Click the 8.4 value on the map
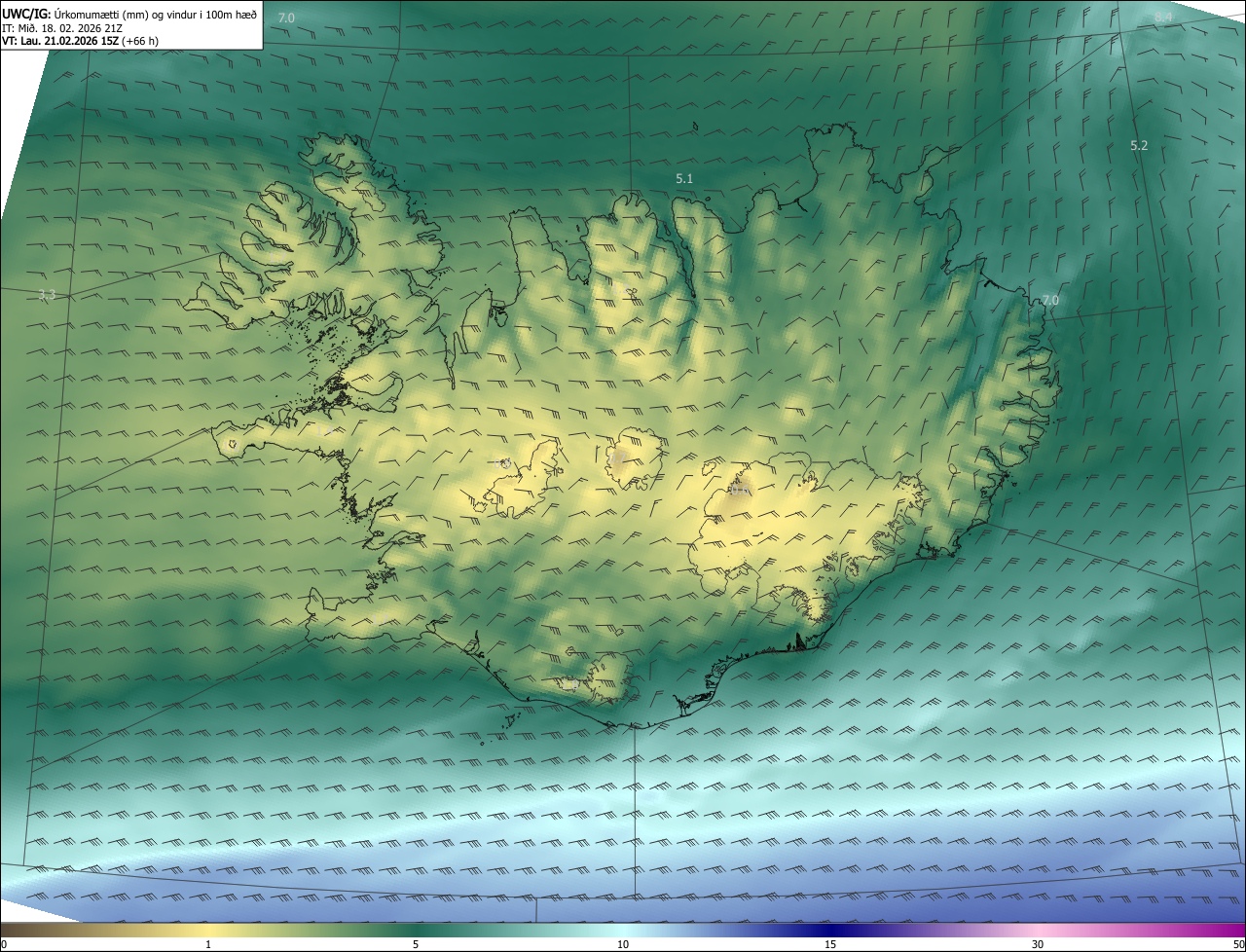The image size is (1246, 952). (1163, 18)
